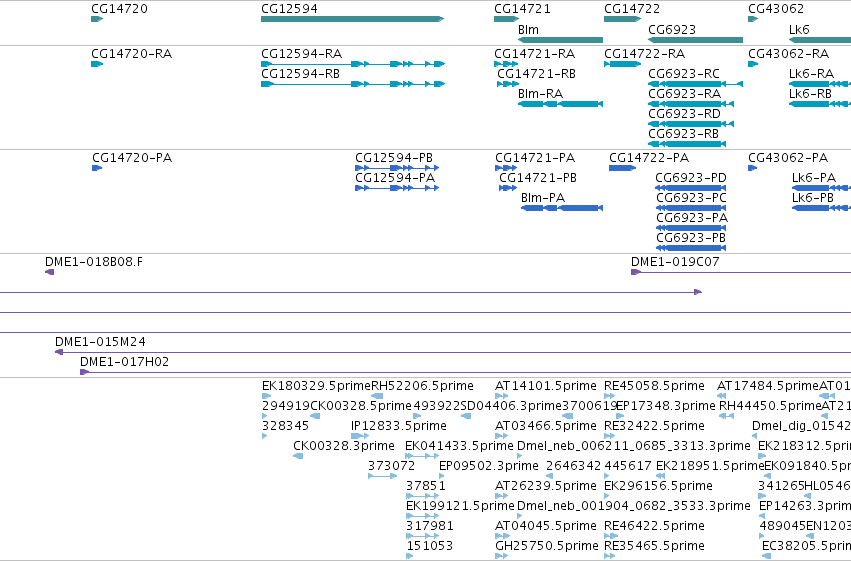Select the CG14720-RA transcript
The image size is (851, 561).
(x=97, y=64)
